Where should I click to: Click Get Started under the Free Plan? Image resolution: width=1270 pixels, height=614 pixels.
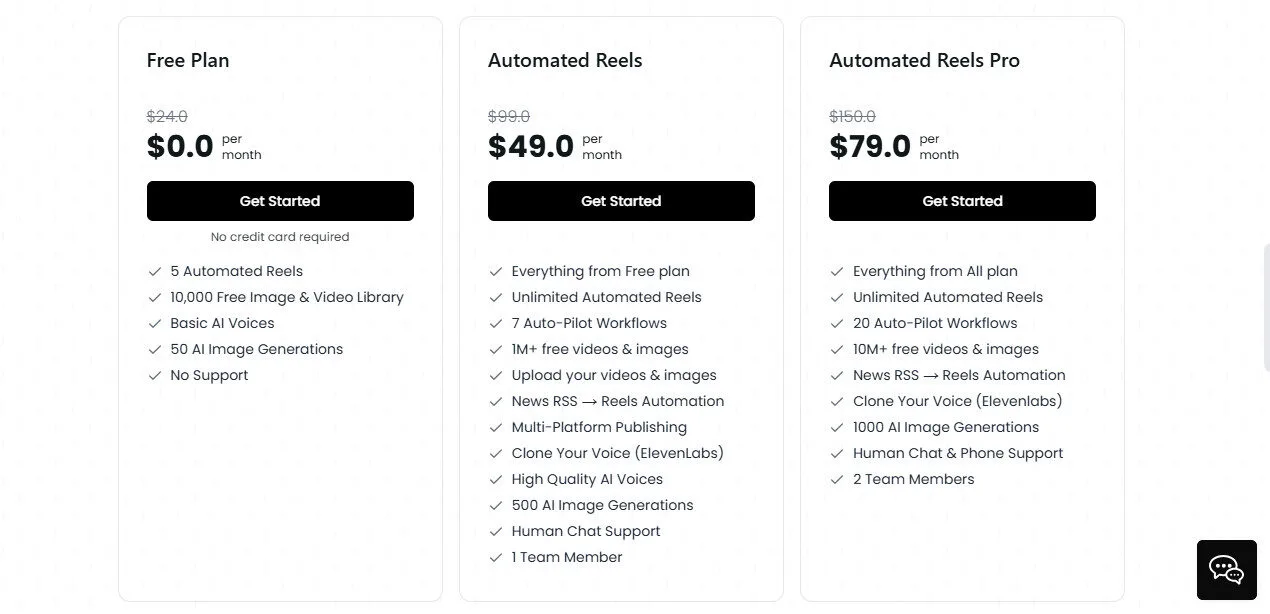(x=280, y=201)
